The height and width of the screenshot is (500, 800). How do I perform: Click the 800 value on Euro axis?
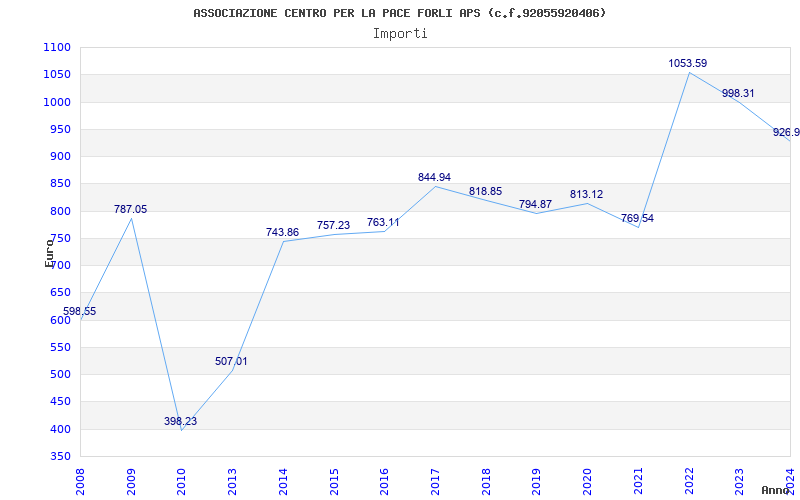(x=60, y=211)
